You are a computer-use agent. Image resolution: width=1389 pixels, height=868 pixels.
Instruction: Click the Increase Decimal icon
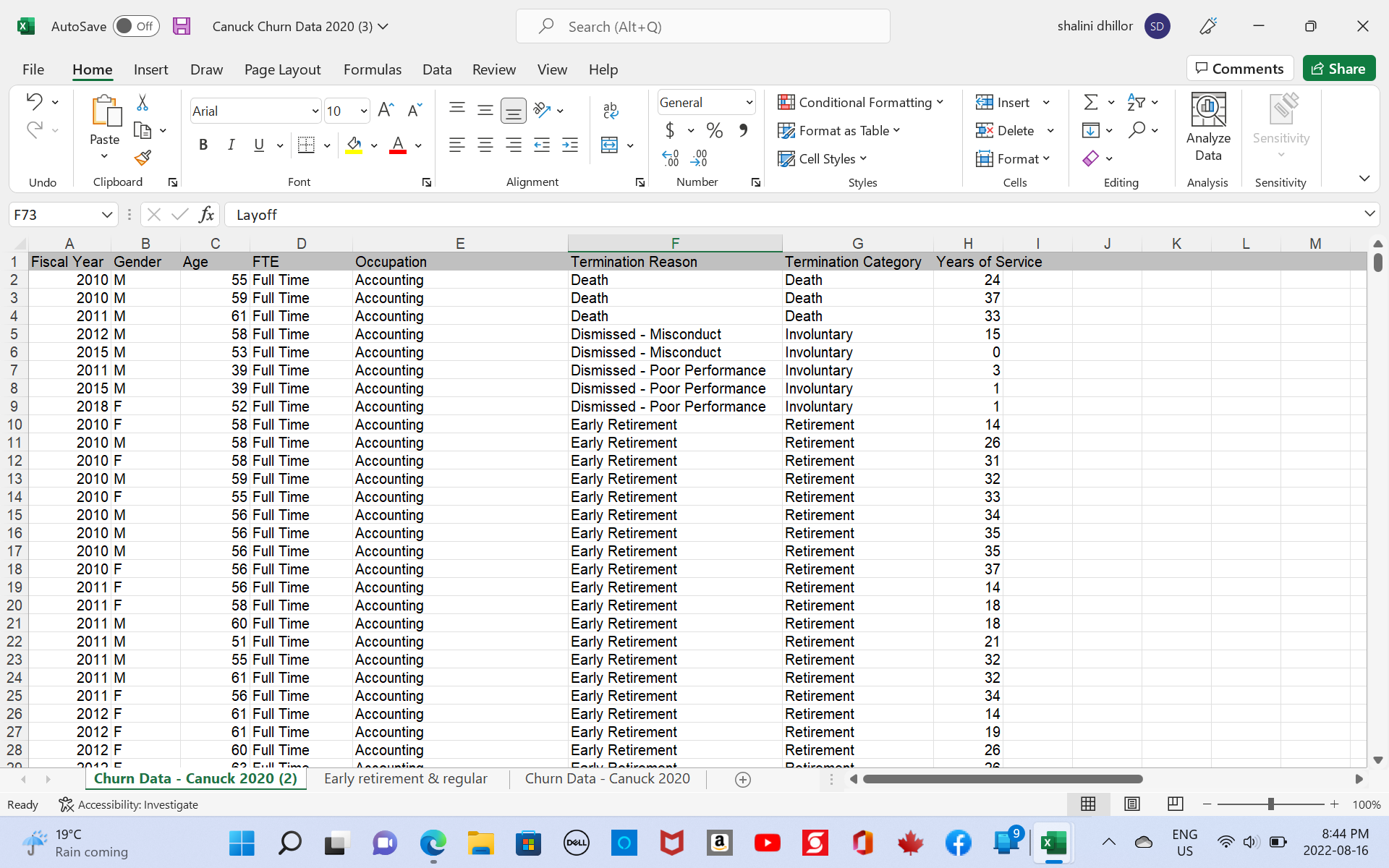pos(670,158)
